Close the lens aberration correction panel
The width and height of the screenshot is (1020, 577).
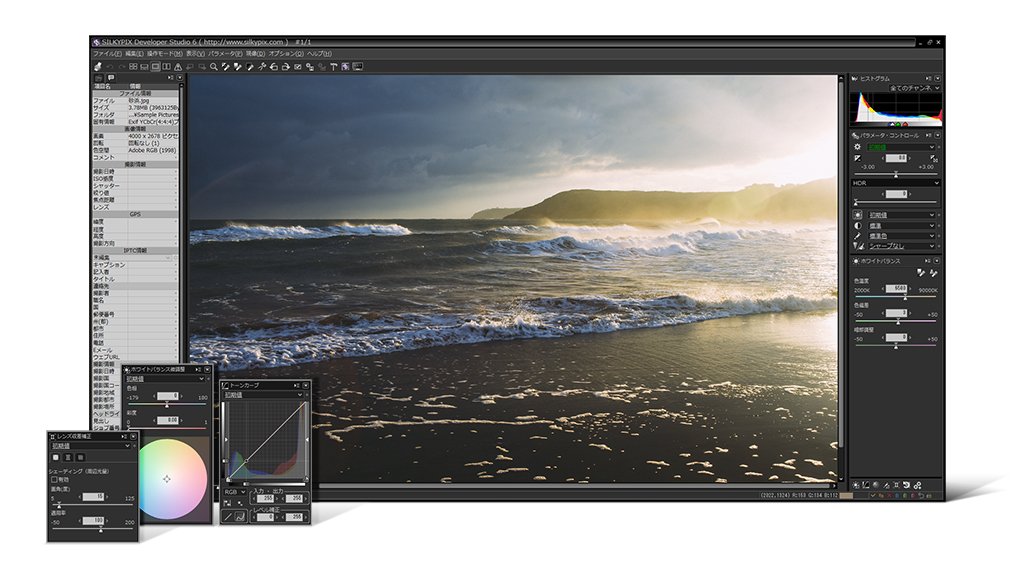pos(133,436)
